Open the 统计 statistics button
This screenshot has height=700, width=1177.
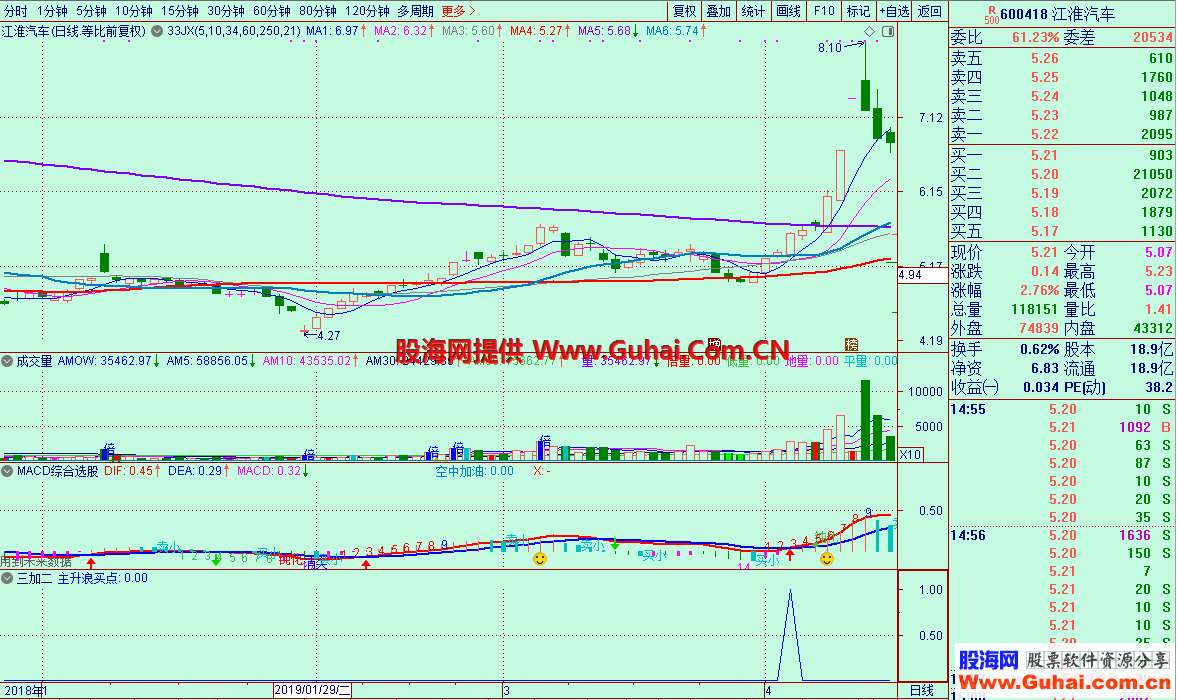coord(753,11)
